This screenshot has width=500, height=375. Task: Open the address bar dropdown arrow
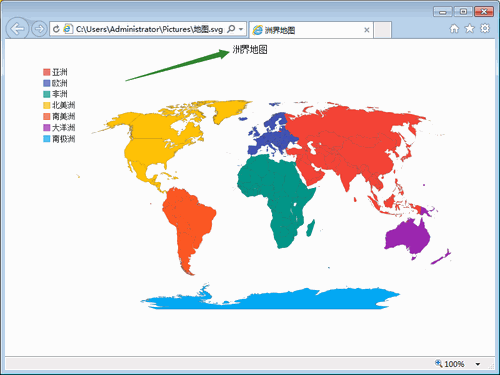pos(241,29)
